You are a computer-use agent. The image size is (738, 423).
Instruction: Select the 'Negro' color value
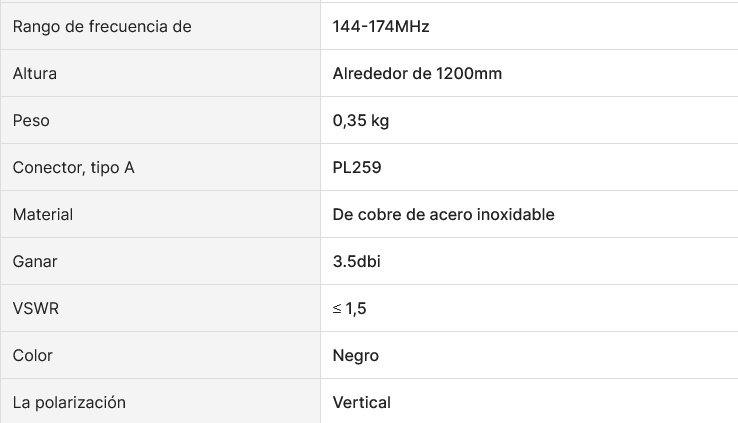click(x=356, y=355)
